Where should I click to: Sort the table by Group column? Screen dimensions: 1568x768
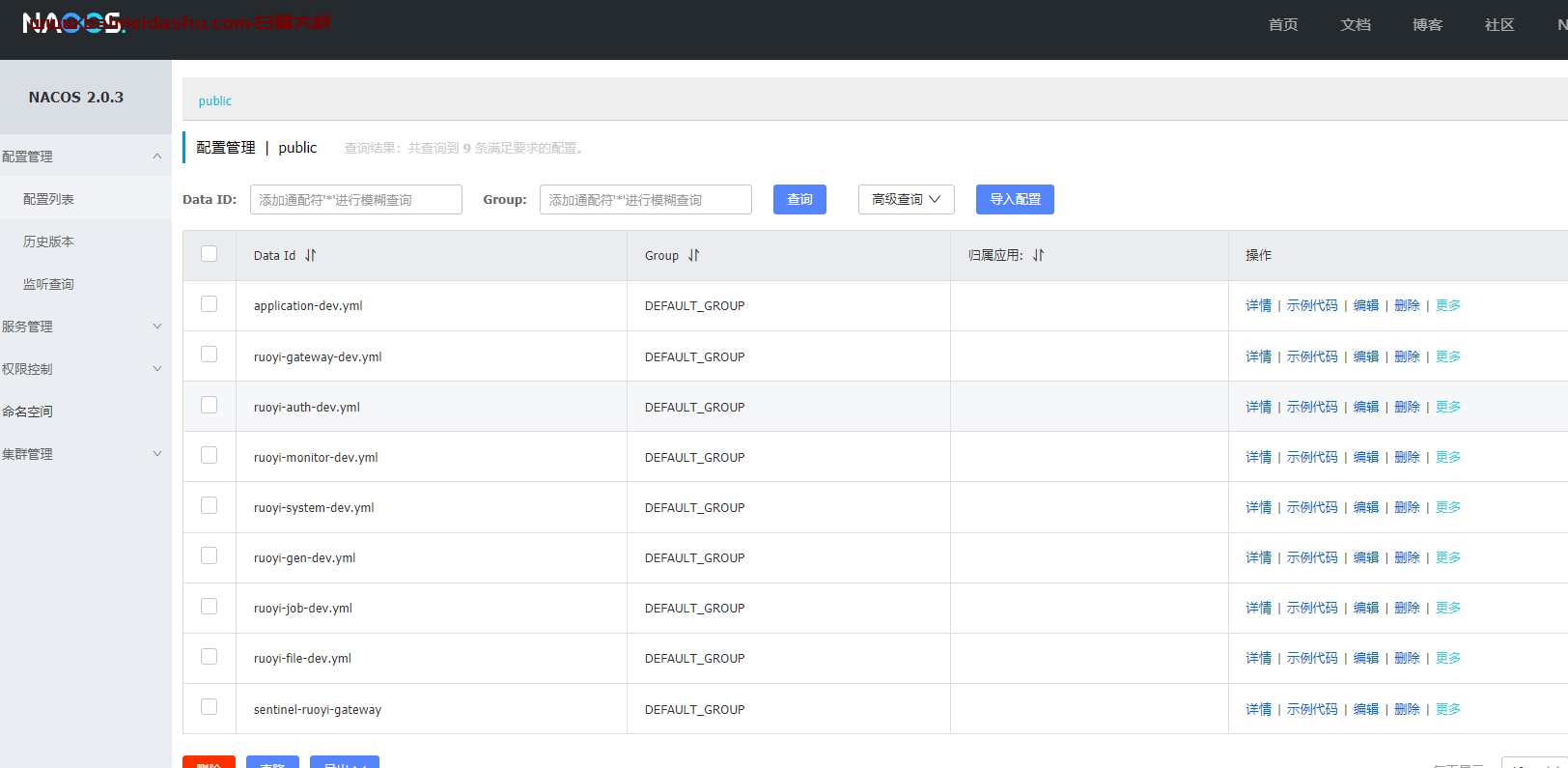tap(693, 255)
